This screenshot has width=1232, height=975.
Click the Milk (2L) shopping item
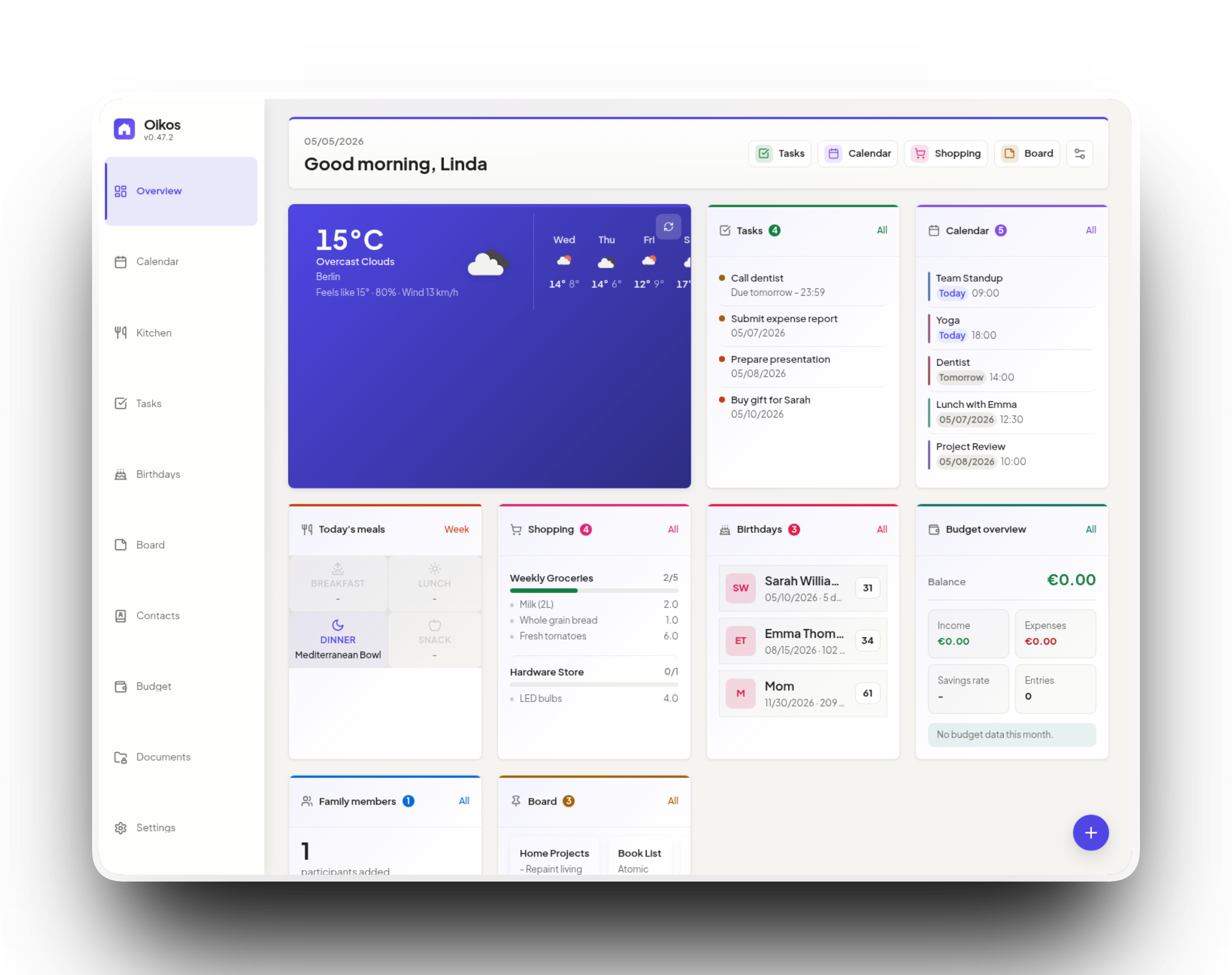tap(593, 604)
